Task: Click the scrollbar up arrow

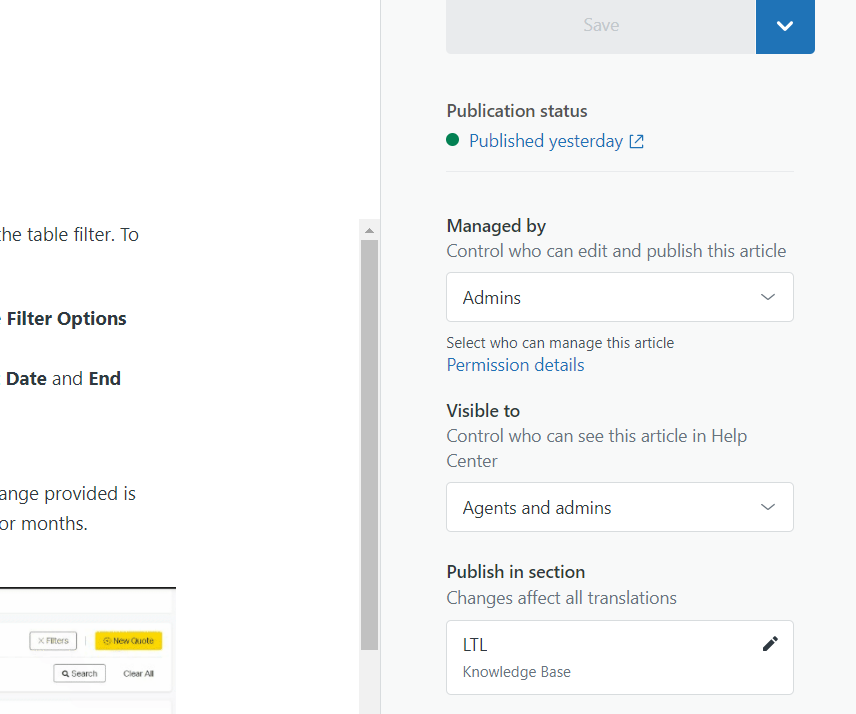Action: 369,230
